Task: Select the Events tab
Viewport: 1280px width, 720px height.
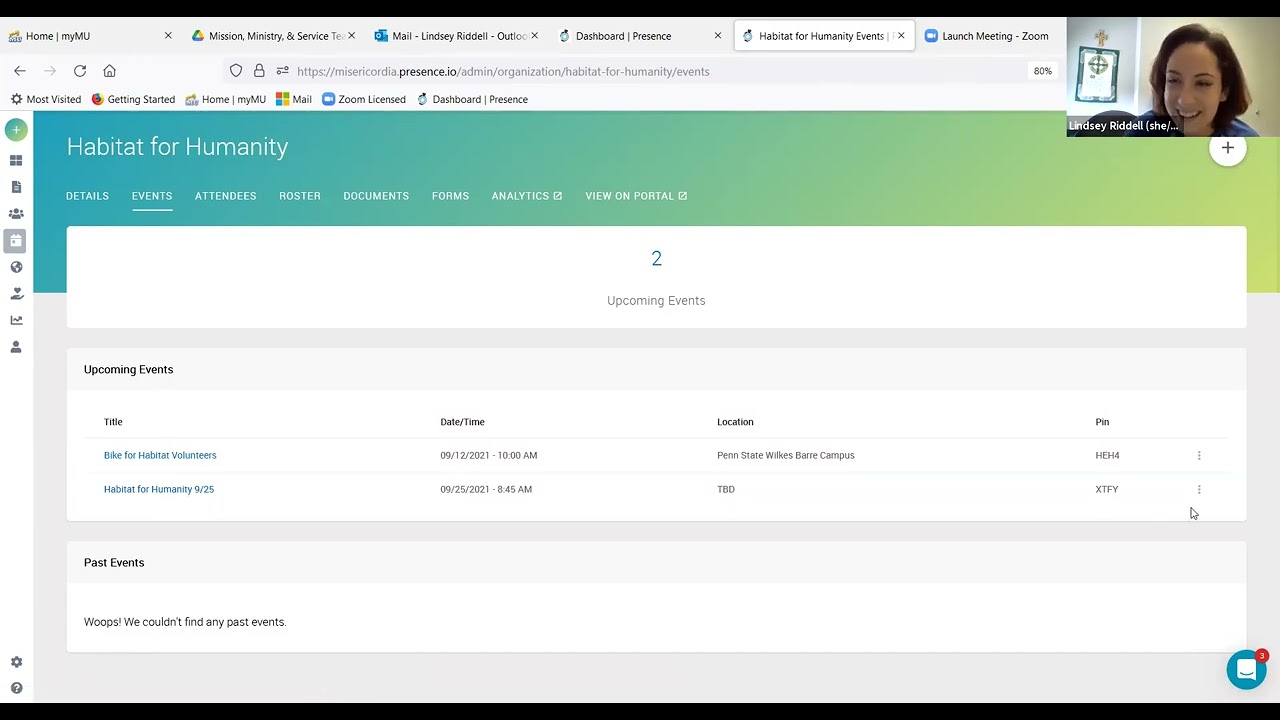Action: pyautogui.click(x=152, y=196)
